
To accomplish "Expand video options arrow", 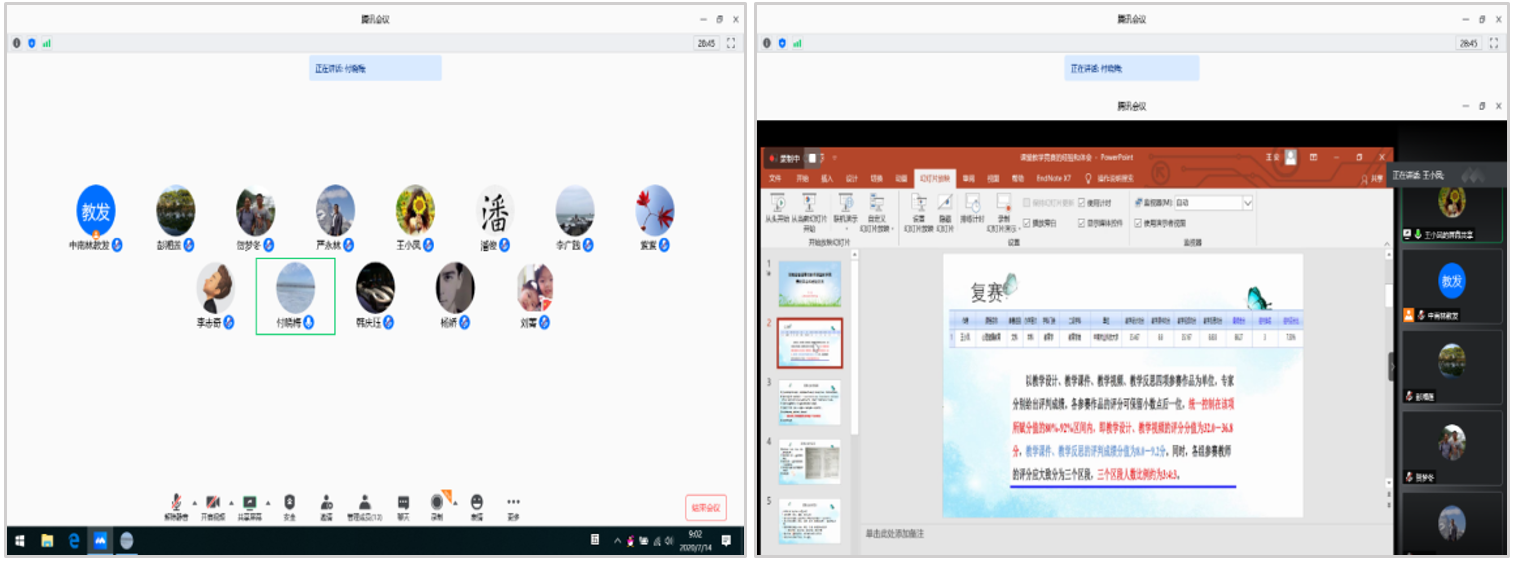I will click(x=231, y=503).
